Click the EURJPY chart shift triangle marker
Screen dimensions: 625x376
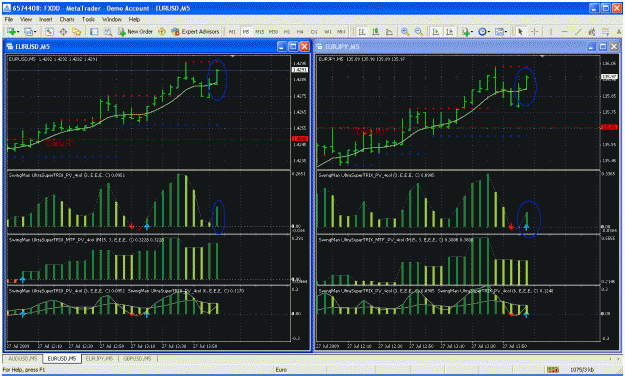click(542, 57)
